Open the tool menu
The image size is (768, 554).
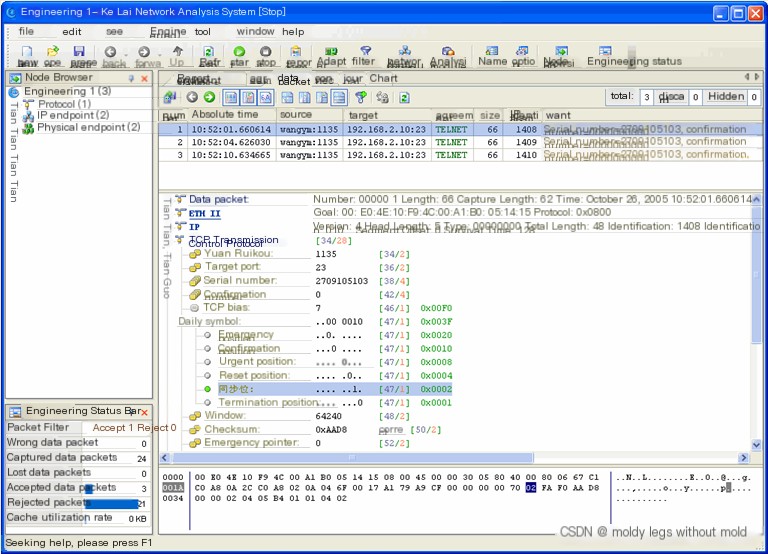pyautogui.click(x=202, y=32)
